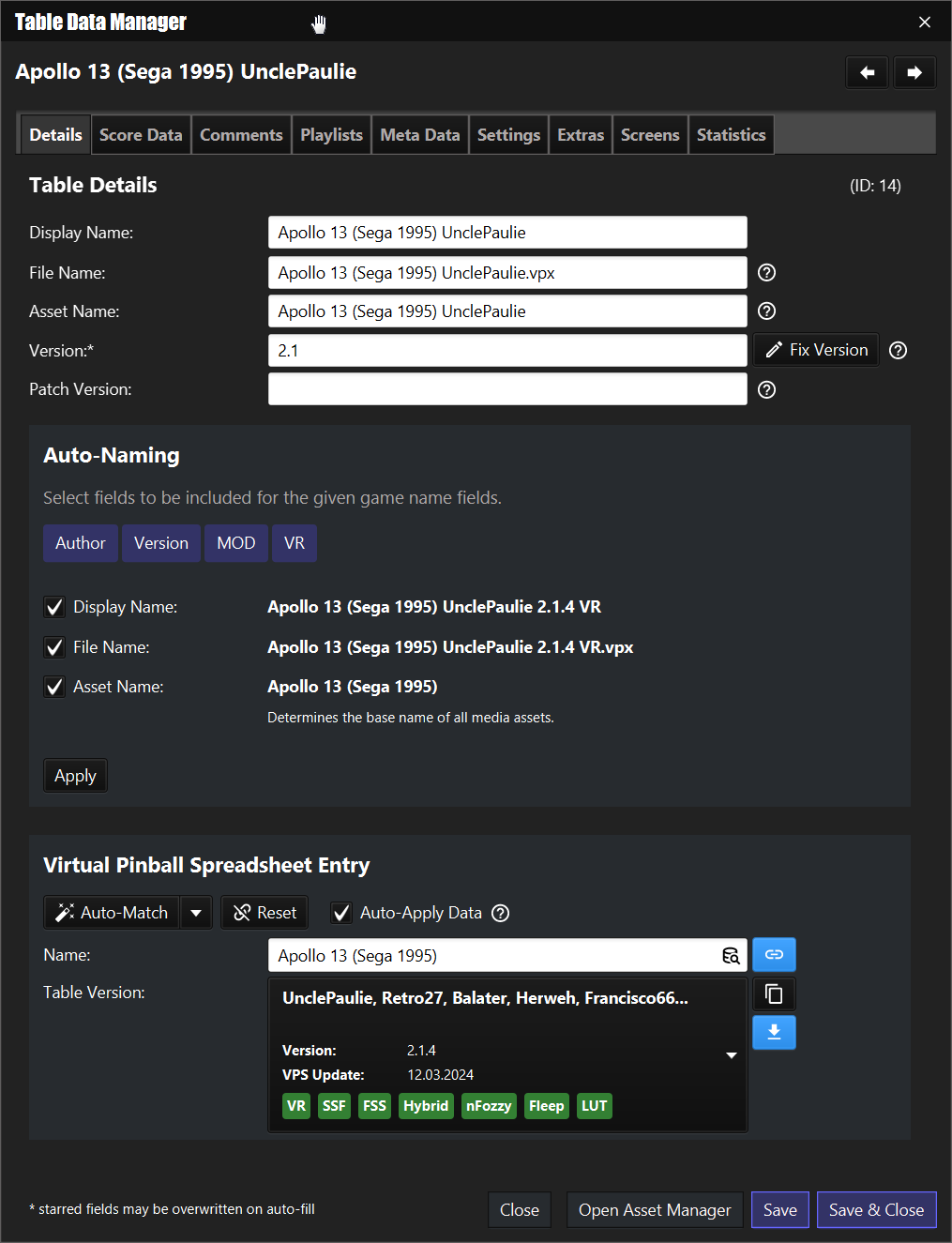Expand the Table Version dropdown arrow

(x=732, y=1055)
